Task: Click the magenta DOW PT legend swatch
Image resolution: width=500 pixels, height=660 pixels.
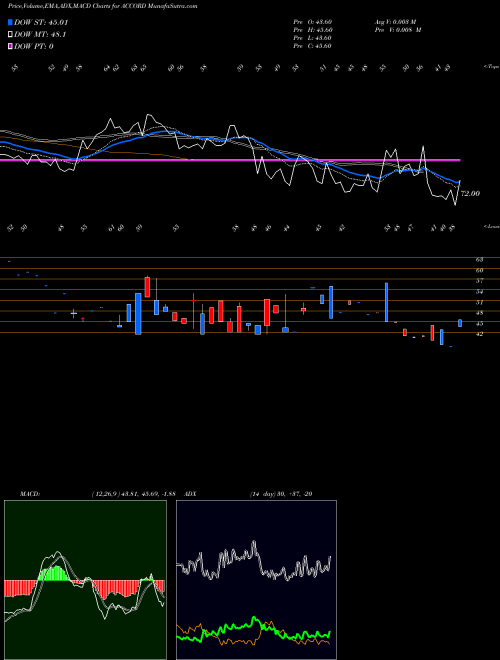Action: (x=10, y=46)
